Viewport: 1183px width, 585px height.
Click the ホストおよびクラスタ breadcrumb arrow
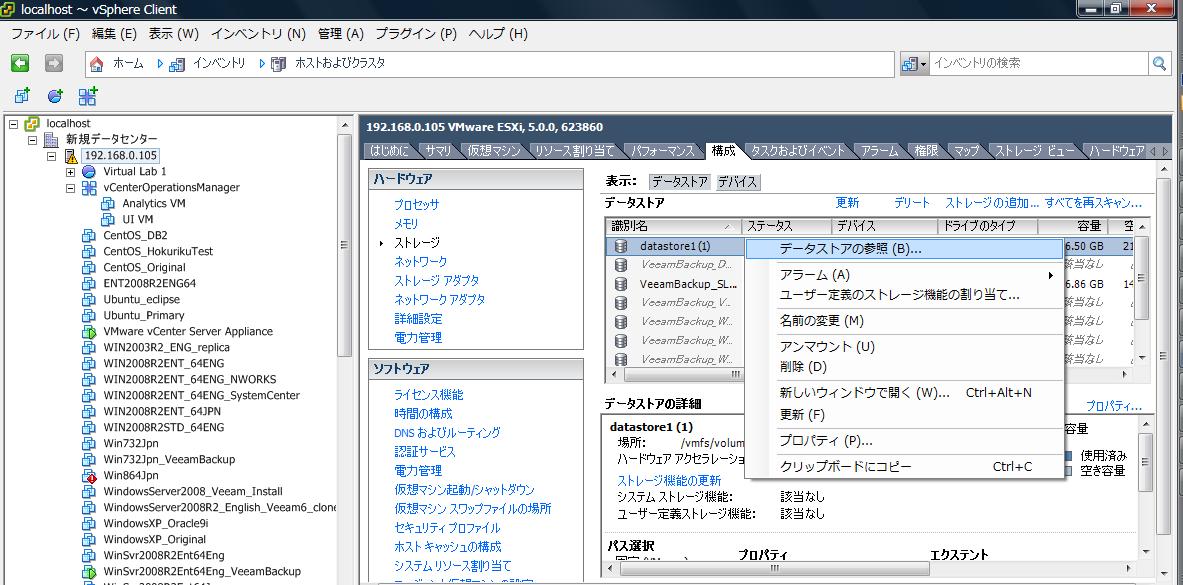262,64
